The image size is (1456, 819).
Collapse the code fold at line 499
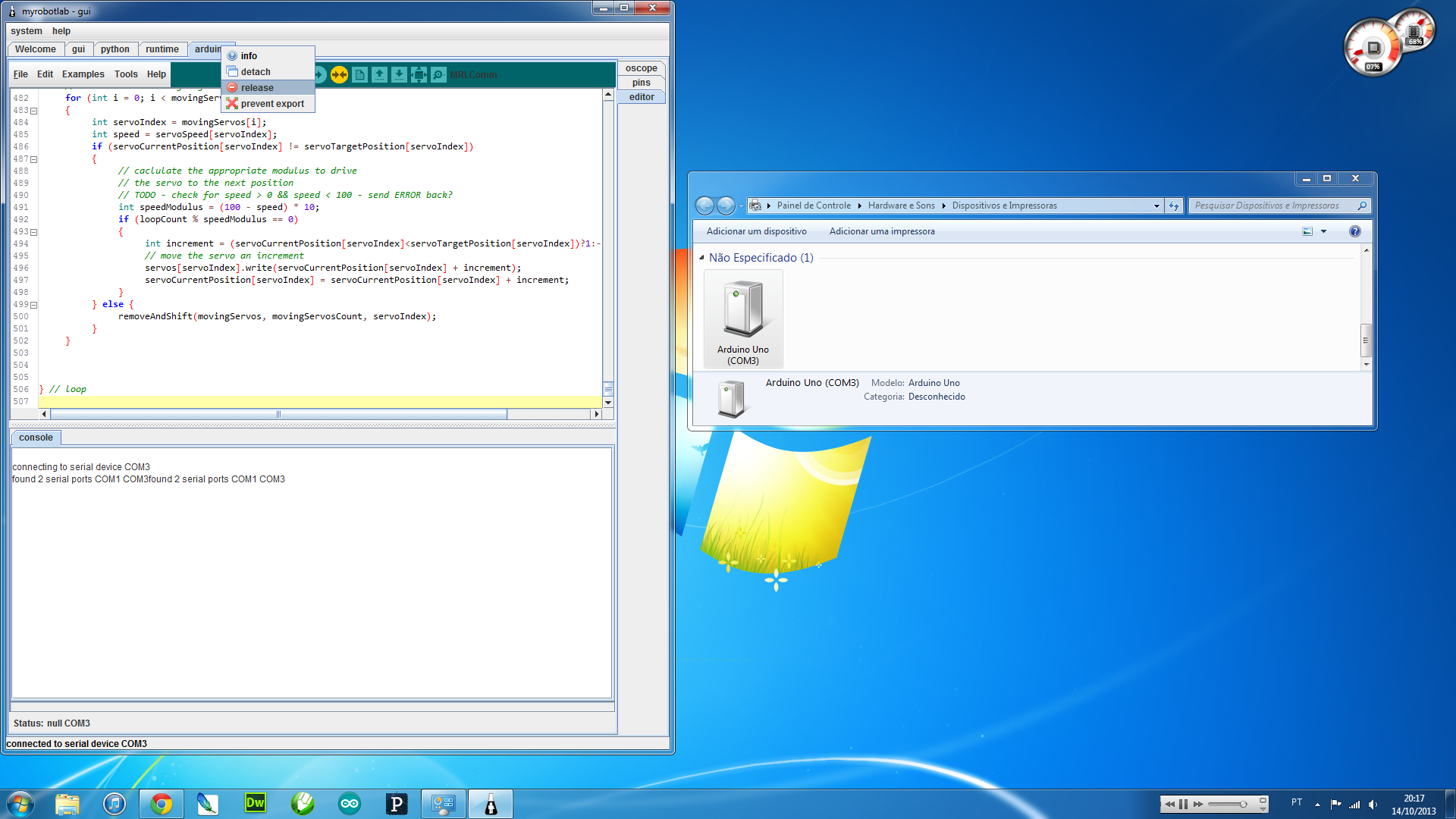(33, 305)
